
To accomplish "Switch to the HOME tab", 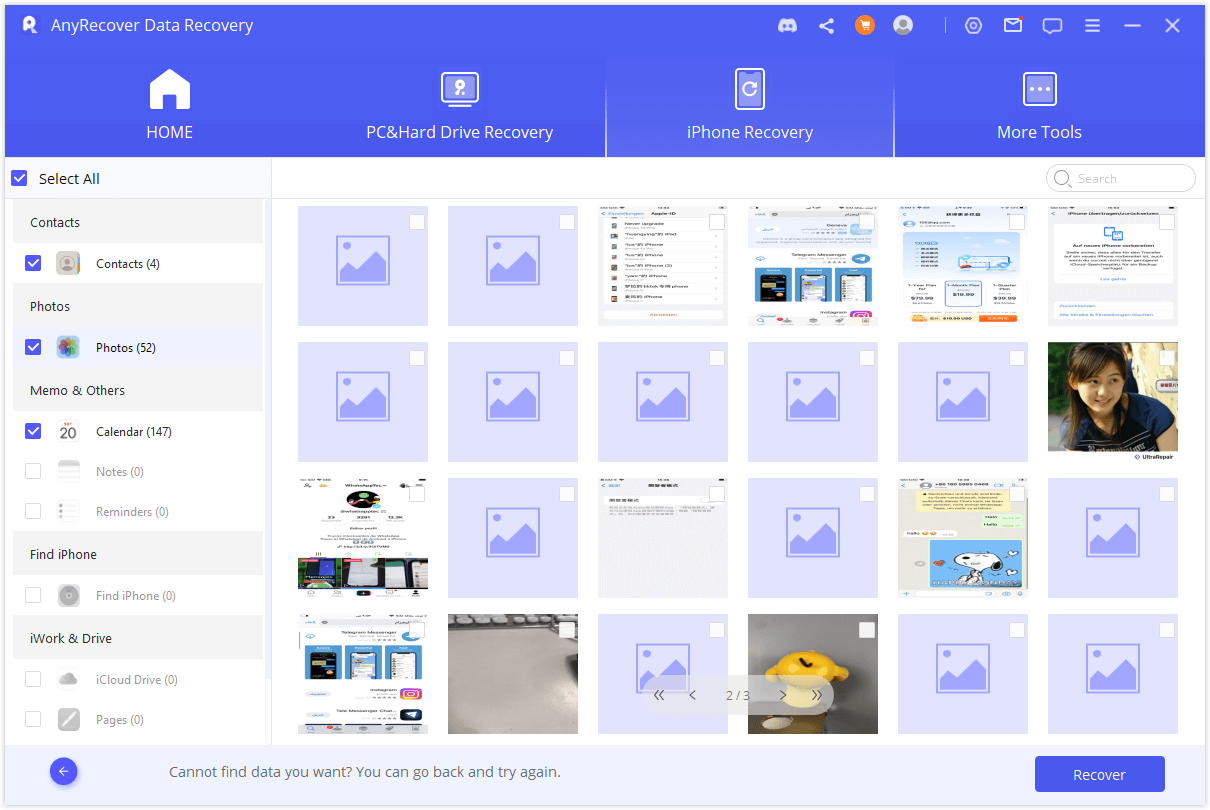I will tap(169, 107).
